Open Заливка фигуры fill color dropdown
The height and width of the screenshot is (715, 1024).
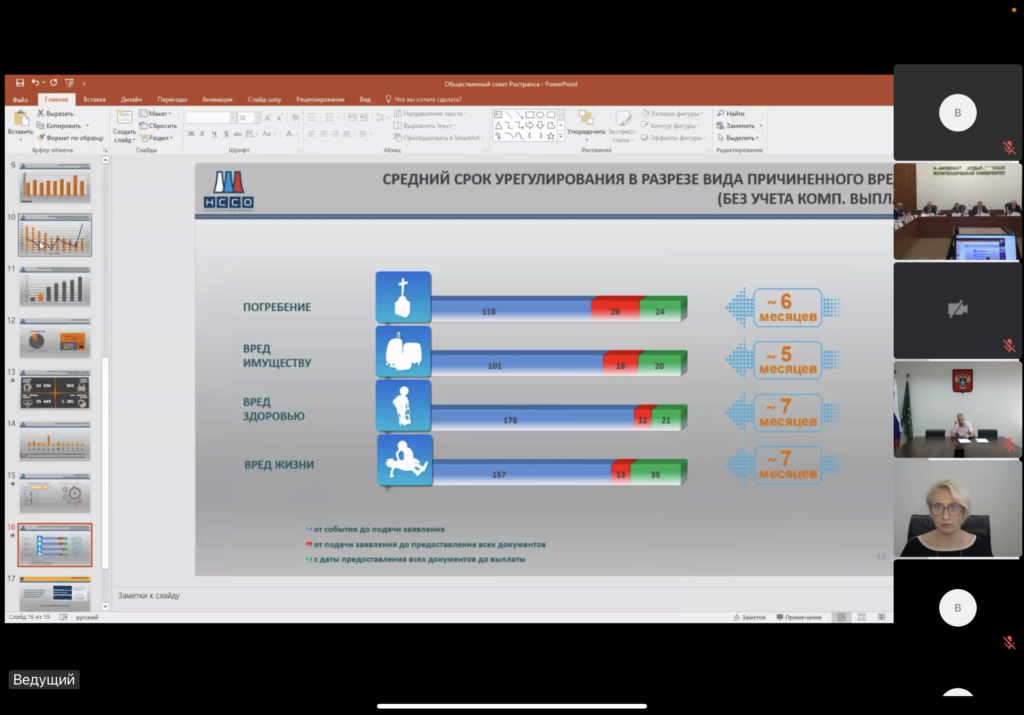(x=673, y=114)
